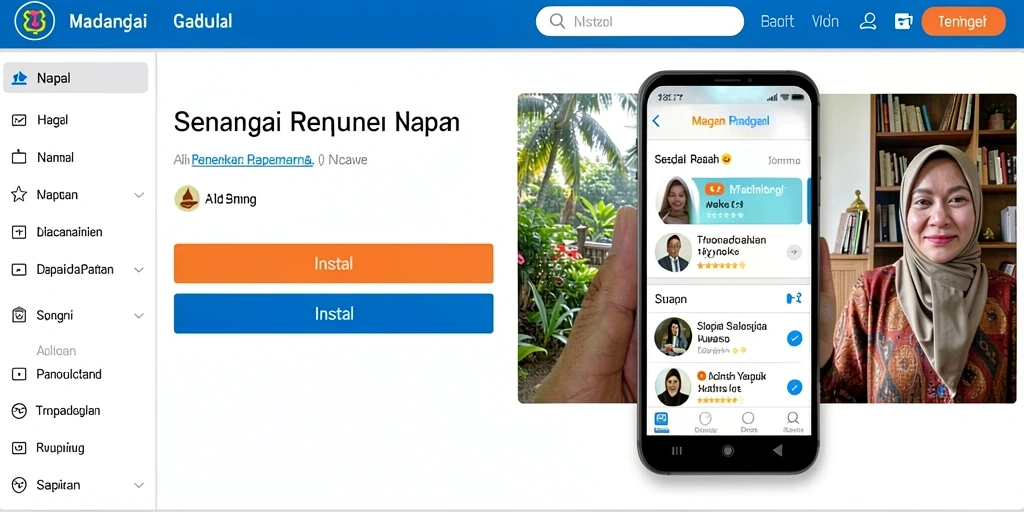Expand the DapaidaPattan chevron
This screenshot has width=1024, height=512.
point(138,269)
